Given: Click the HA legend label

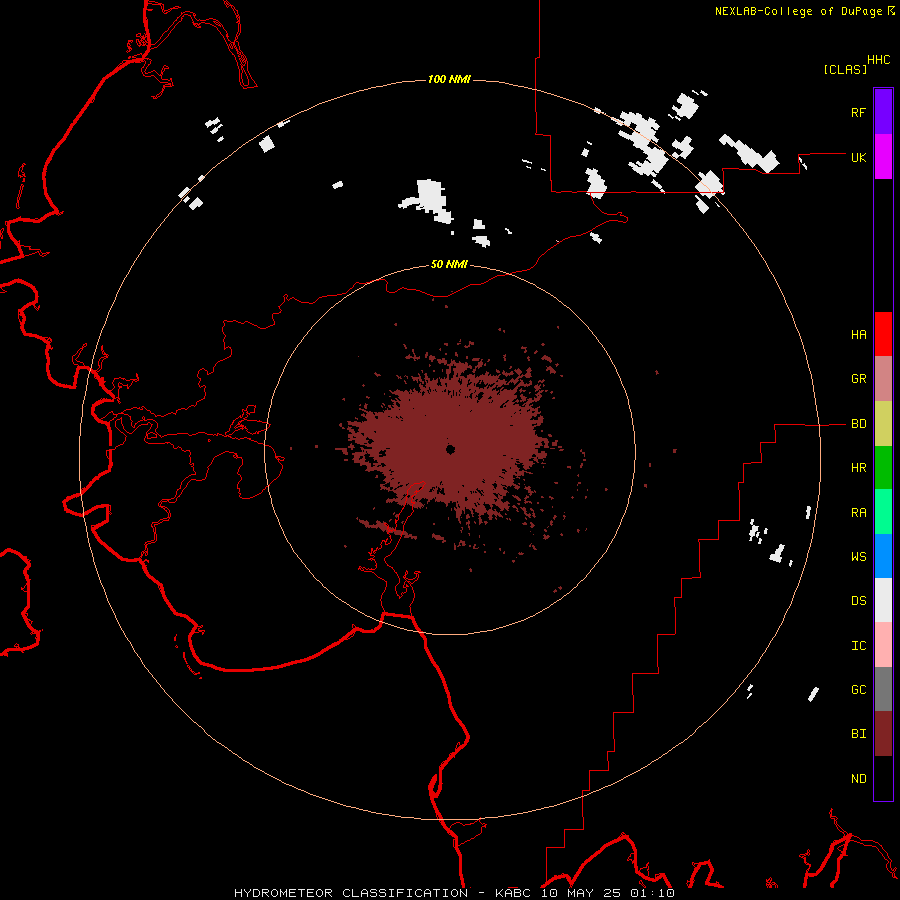Looking at the screenshot, I should (858, 335).
